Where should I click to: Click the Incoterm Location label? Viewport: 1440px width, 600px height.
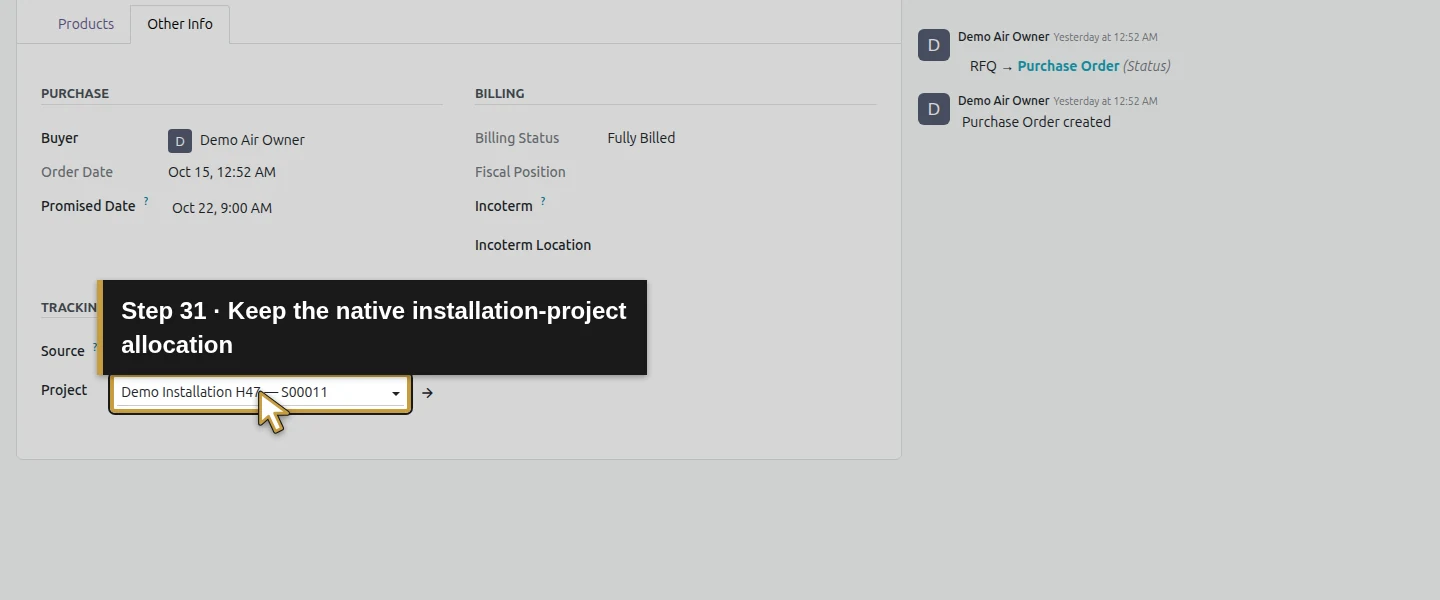click(533, 245)
